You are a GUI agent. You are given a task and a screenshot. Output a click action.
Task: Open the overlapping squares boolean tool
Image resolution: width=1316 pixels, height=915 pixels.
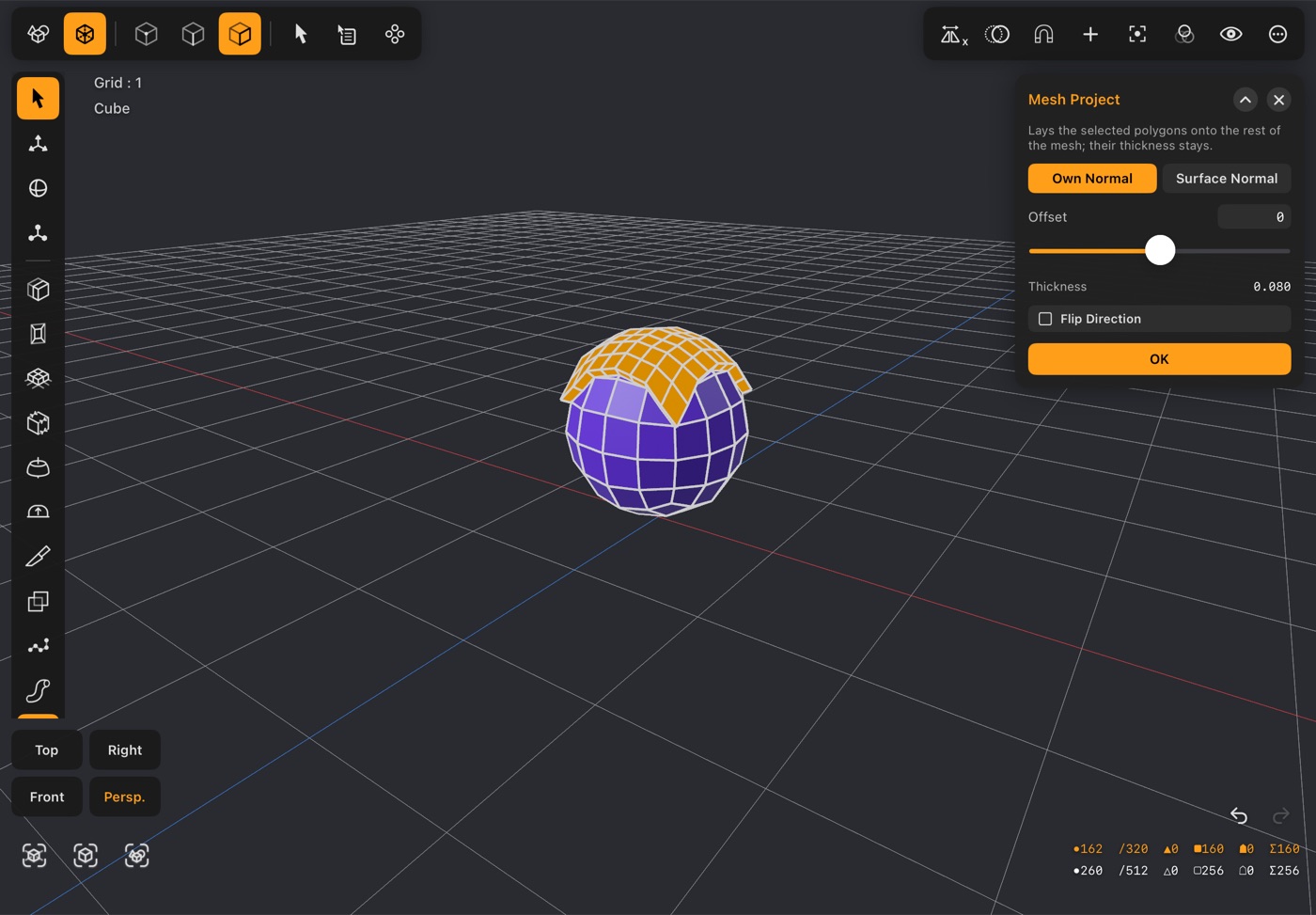point(38,602)
